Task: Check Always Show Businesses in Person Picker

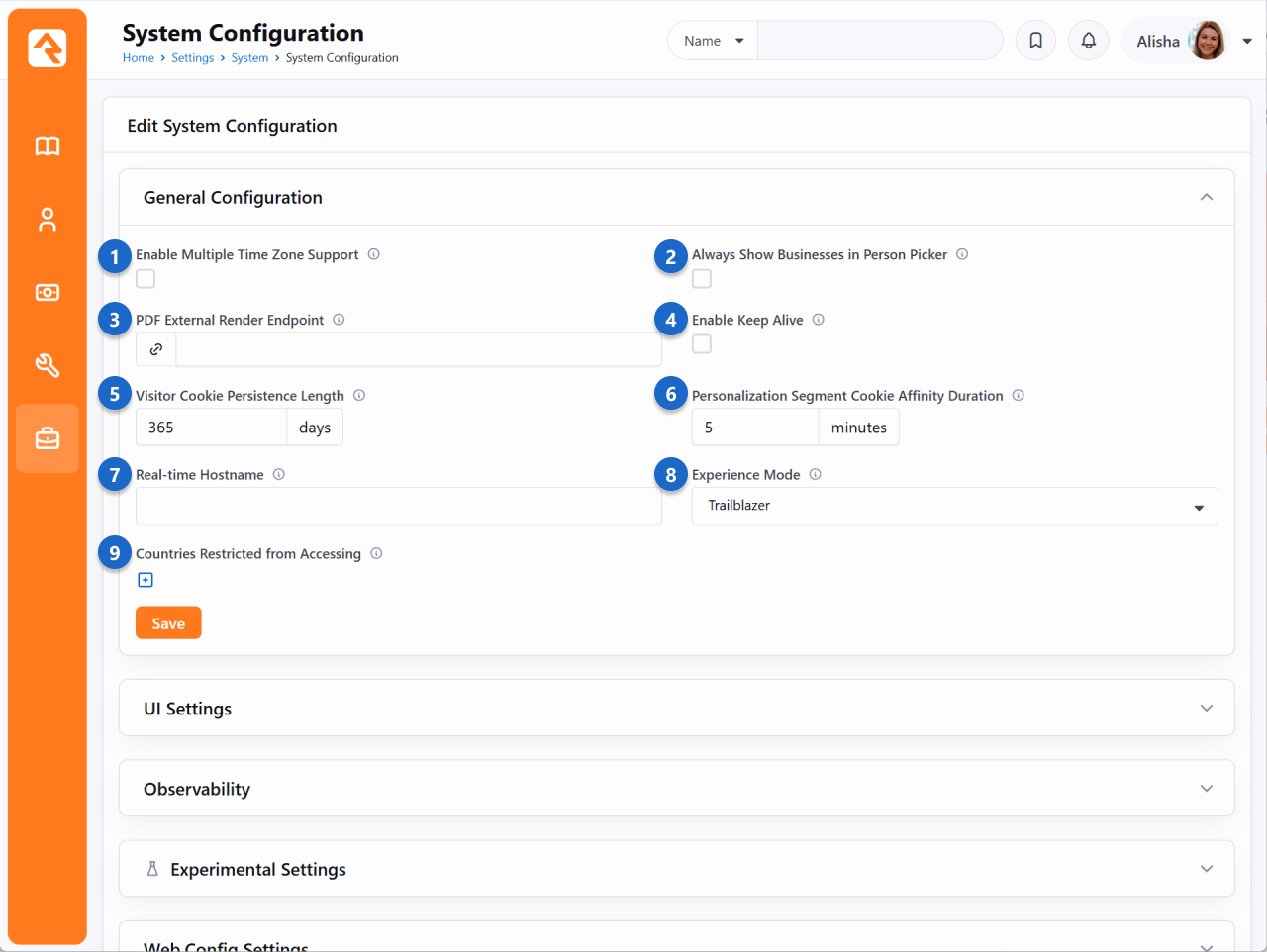Action: pos(702,279)
